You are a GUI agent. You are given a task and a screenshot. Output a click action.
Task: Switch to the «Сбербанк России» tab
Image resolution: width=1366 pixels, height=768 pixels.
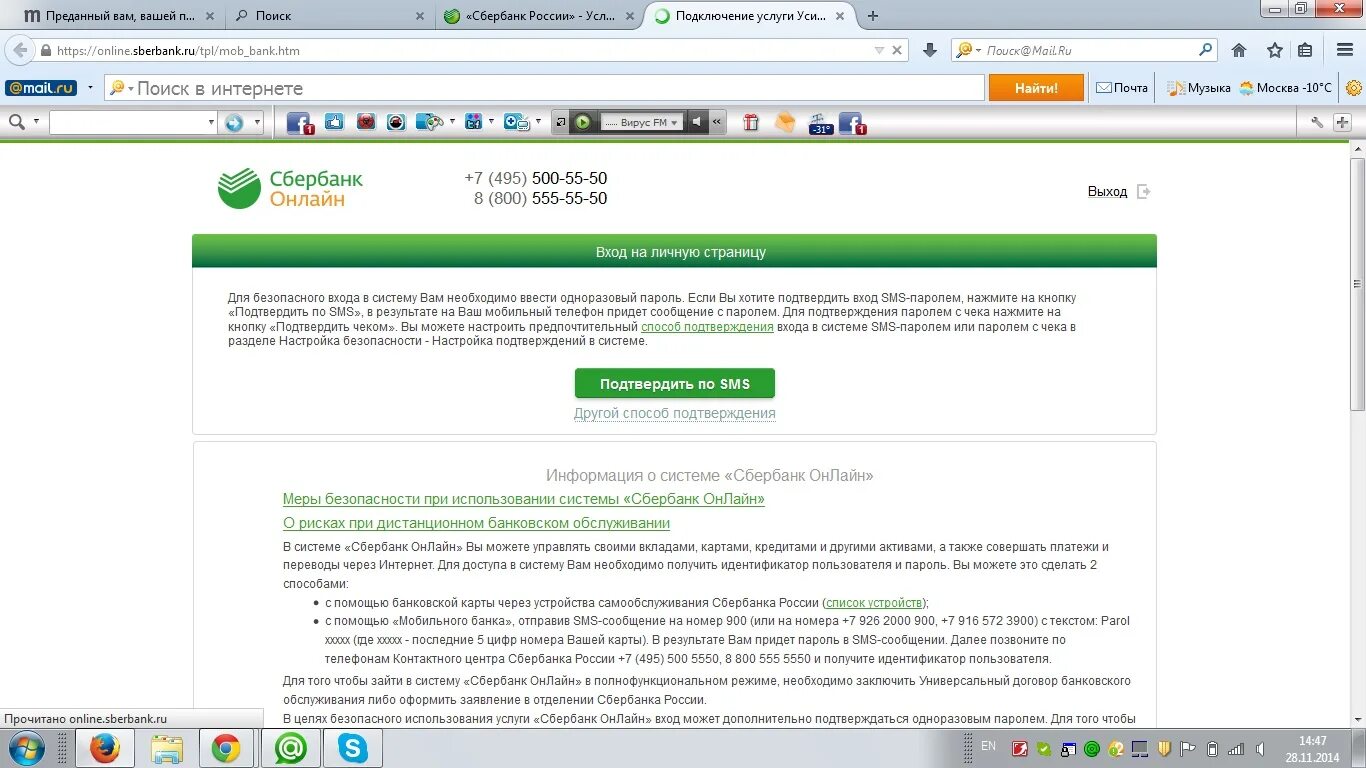pyautogui.click(x=540, y=16)
